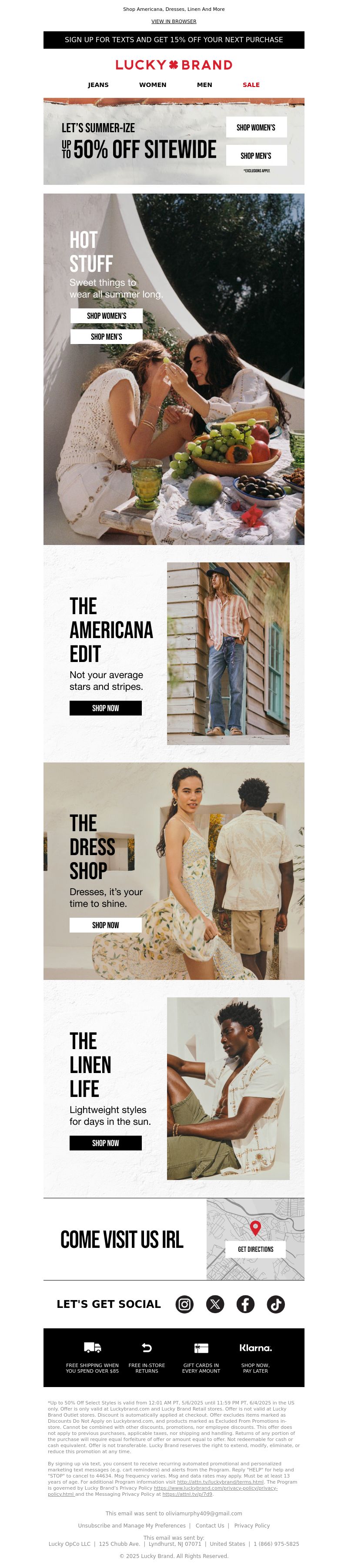
Task: Open the View in Browser link
Action: 174,21
